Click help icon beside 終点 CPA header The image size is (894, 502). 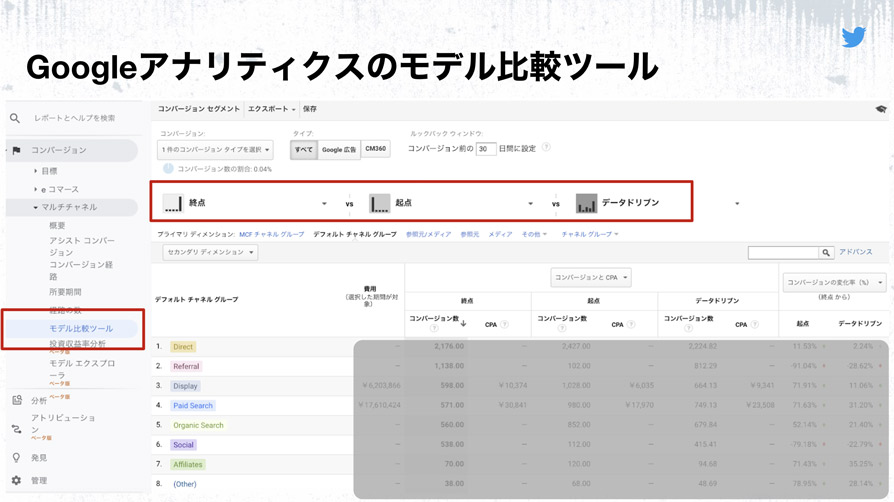505,324
